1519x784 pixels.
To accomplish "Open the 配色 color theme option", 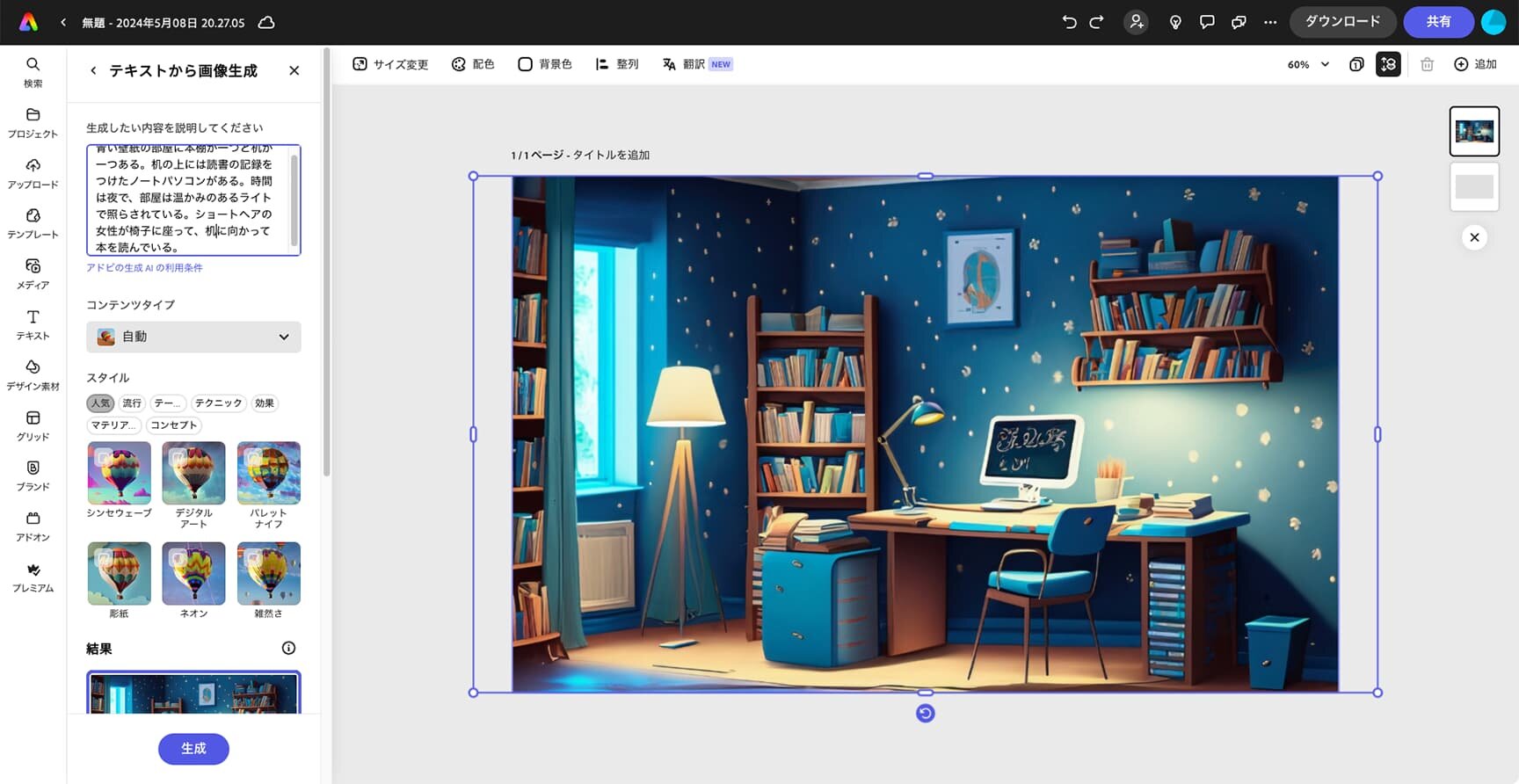I will click(x=473, y=64).
